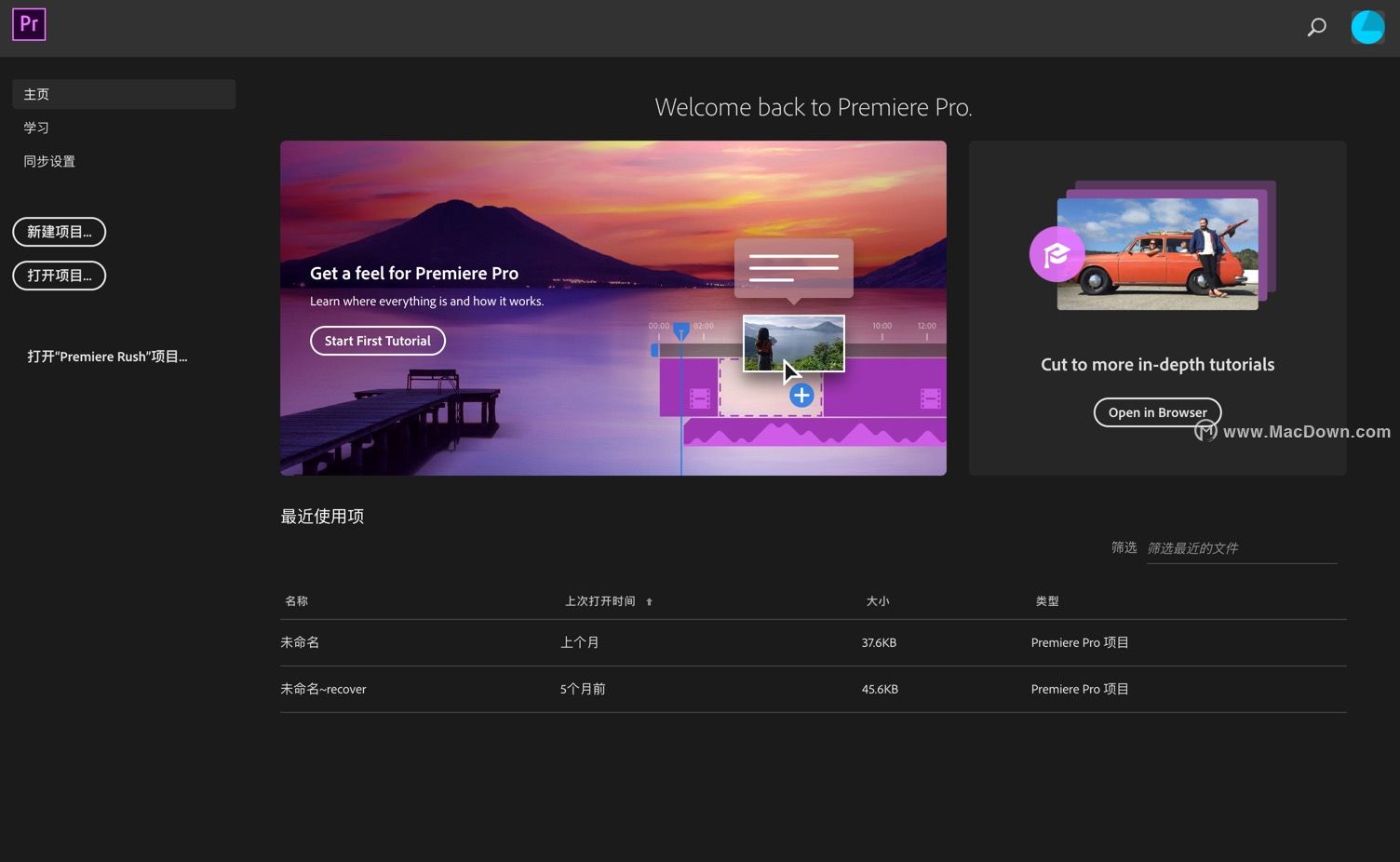This screenshot has width=1400, height=862.
Task: Click the 新建项目... button
Action: [x=60, y=232]
